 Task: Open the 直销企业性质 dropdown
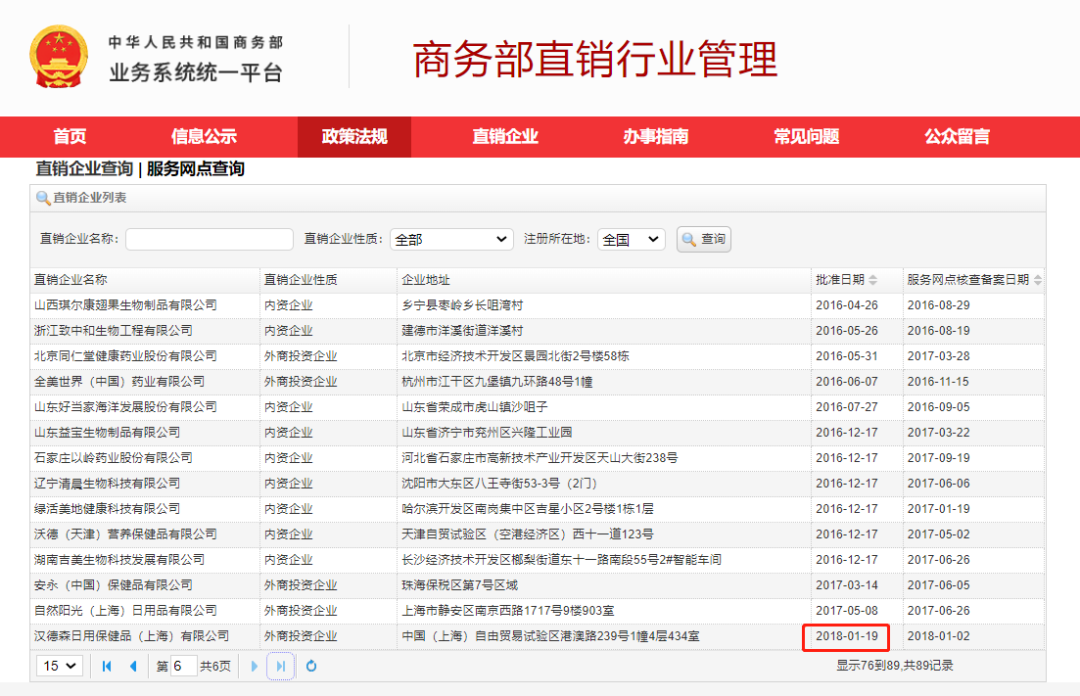(x=452, y=240)
